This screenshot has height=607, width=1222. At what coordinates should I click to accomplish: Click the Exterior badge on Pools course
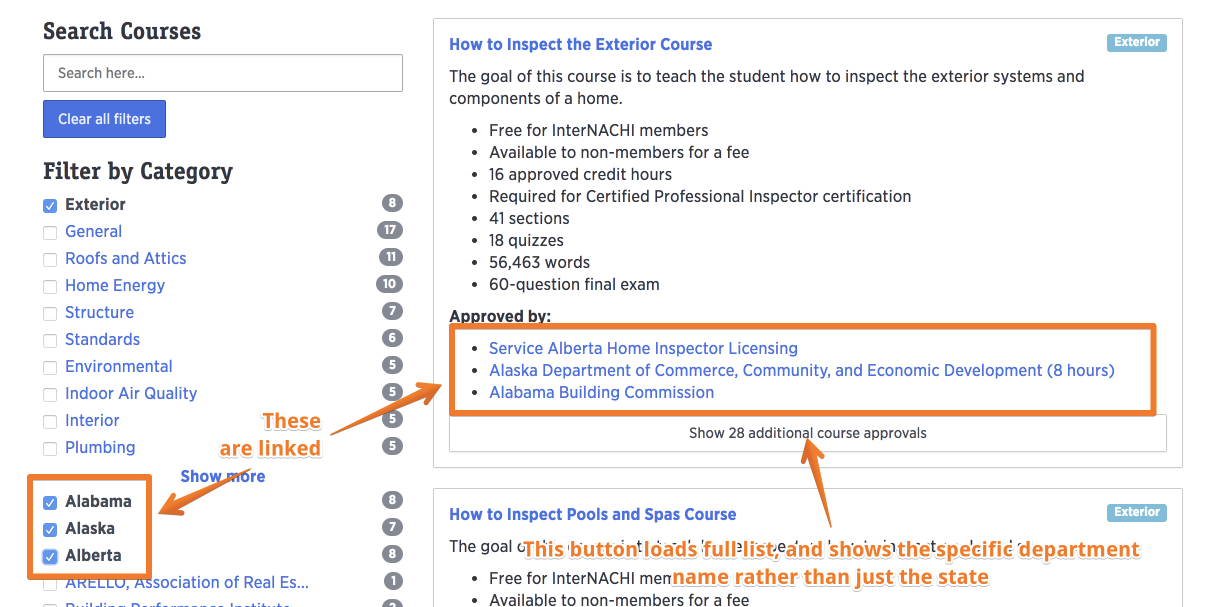(x=1136, y=512)
